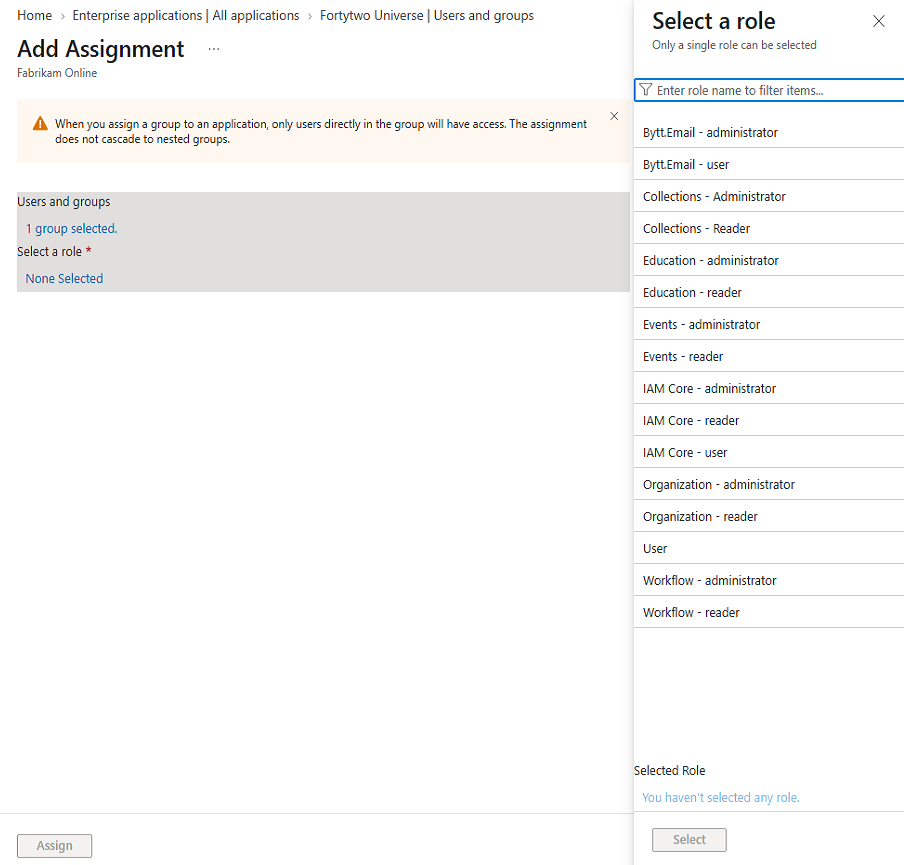904x865 pixels.
Task: Open the 1 group selected link
Action: 71,228
